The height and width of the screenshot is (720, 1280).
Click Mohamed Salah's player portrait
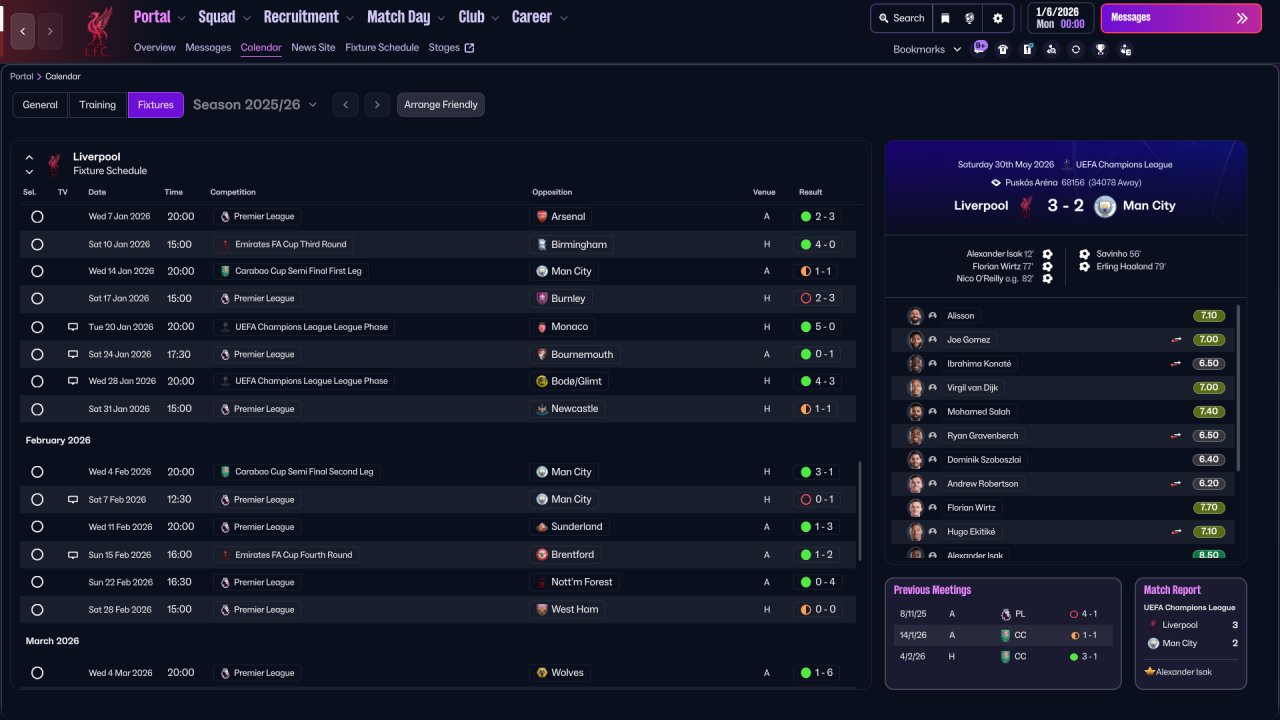pos(915,412)
